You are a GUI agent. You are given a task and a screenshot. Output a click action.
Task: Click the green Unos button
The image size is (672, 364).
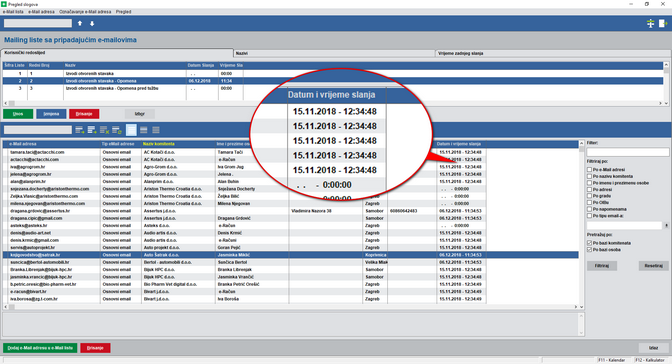click(x=18, y=114)
